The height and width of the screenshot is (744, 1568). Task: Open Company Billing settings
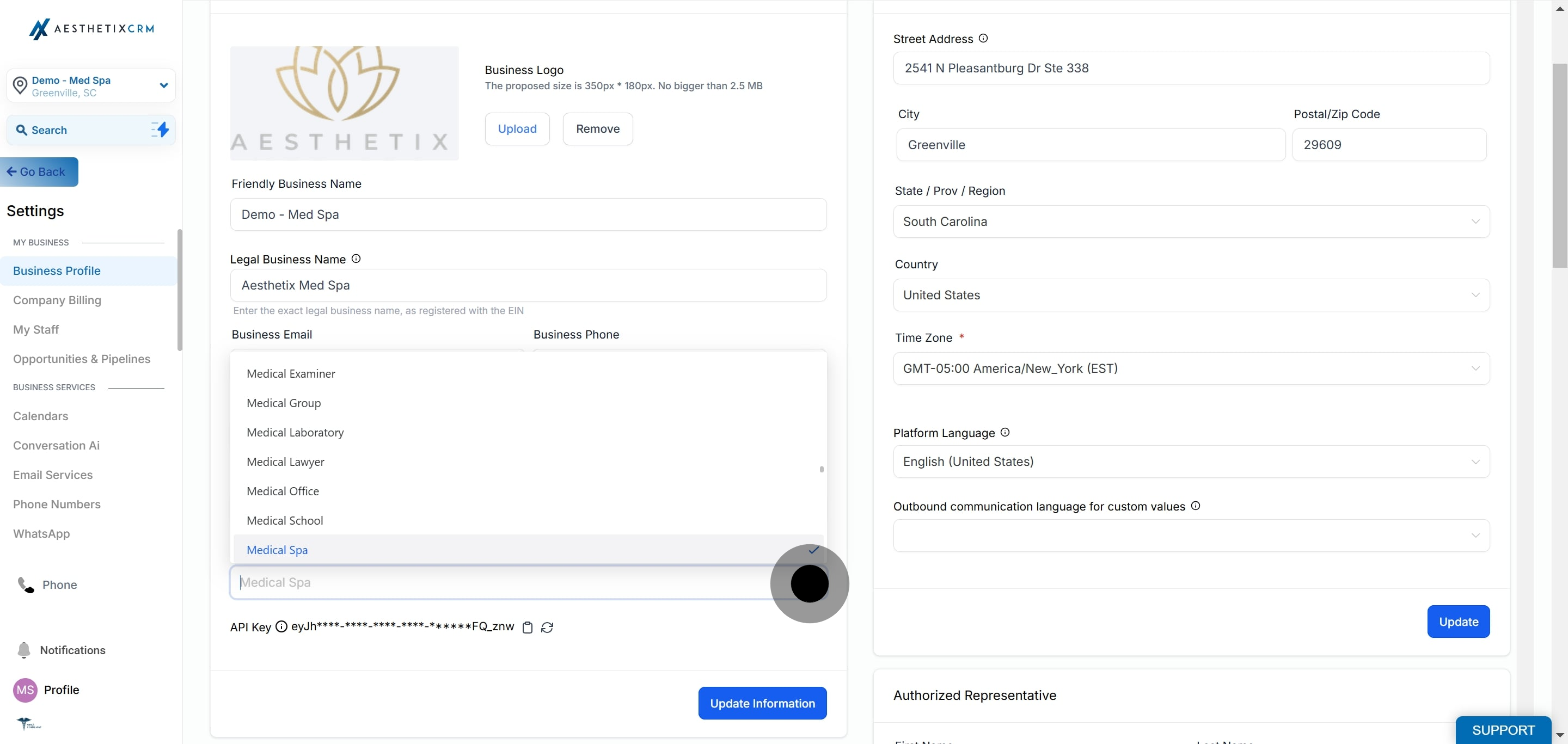tap(57, 300)
